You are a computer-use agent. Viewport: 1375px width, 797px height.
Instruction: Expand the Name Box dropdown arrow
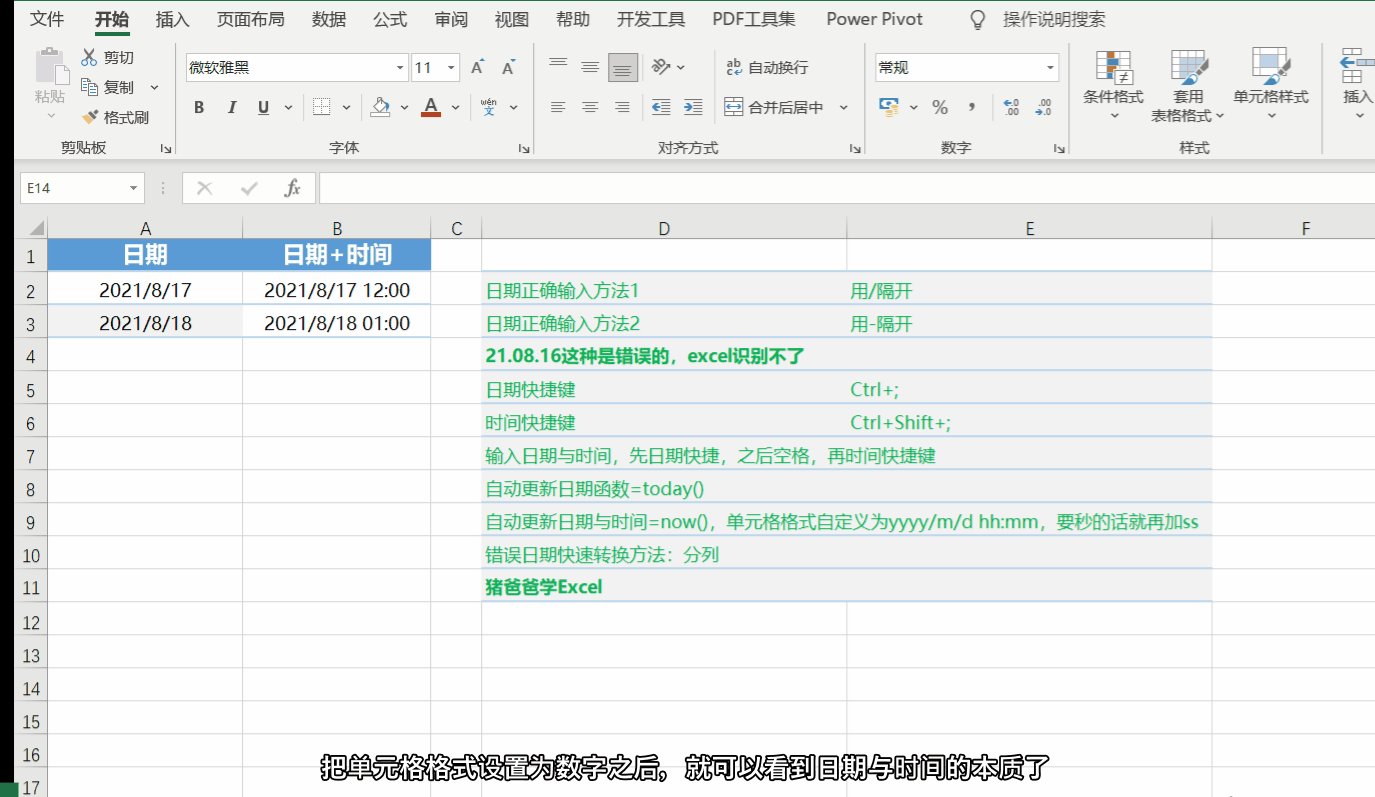(134, 188)
